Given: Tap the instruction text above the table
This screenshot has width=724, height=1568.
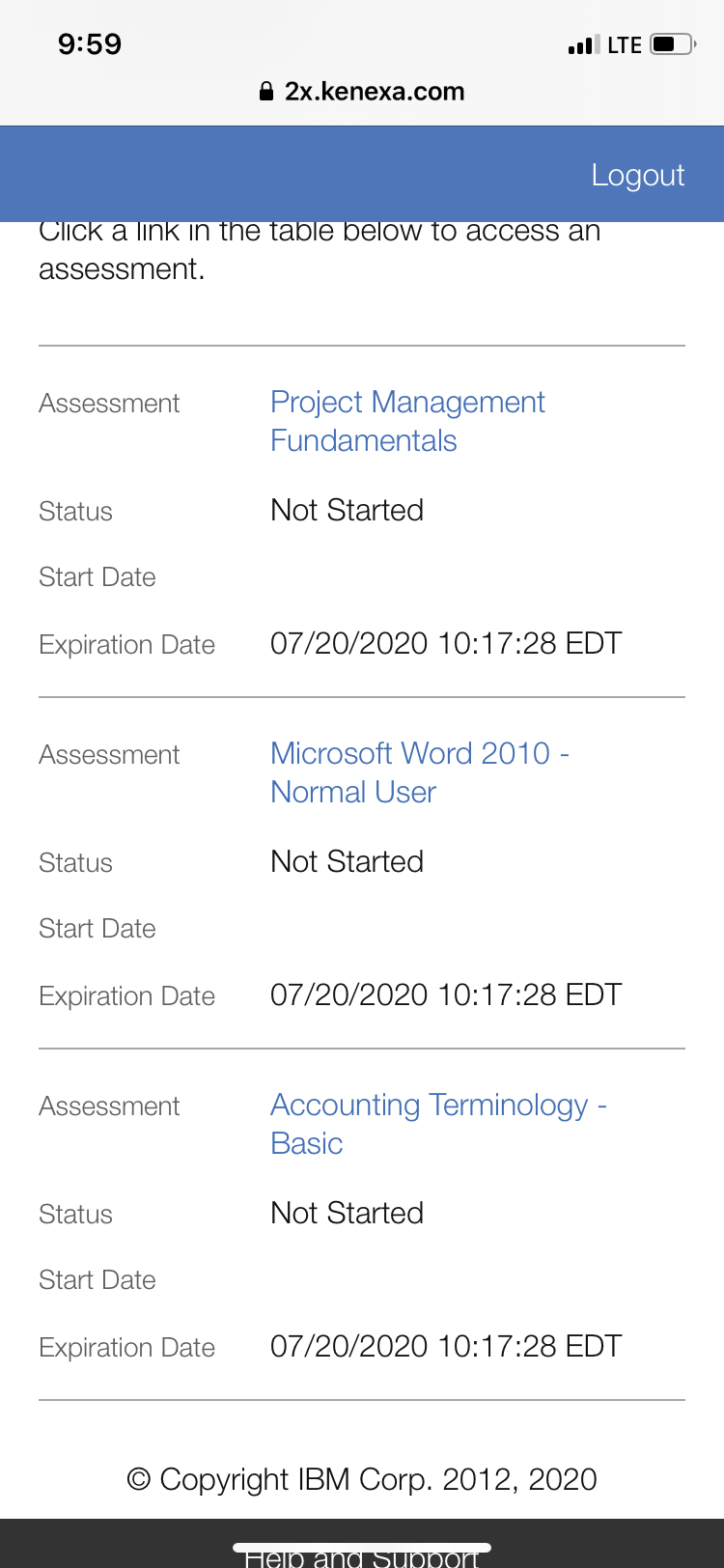Looking at the screenshot, I should pos(319,251).
